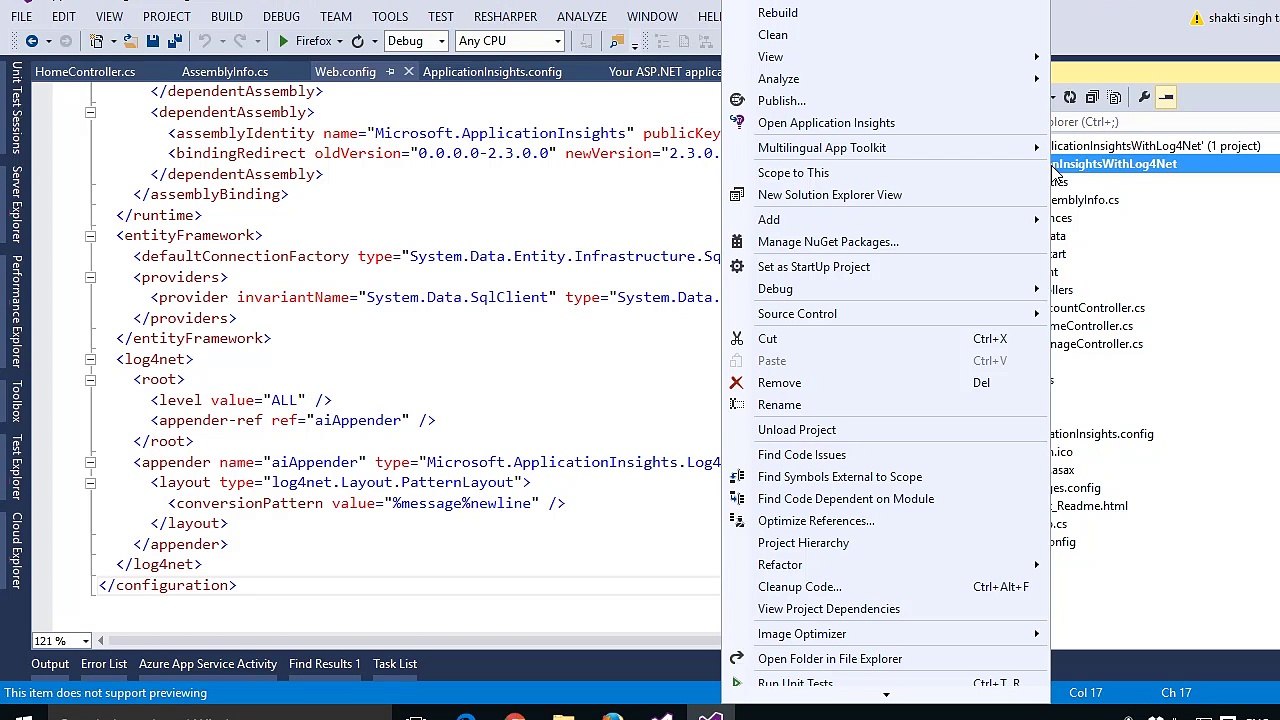Screen dimensions: 1280x720
Task: Click Collapse All icon in Solution Explorer
Action: pos(1092,97)
